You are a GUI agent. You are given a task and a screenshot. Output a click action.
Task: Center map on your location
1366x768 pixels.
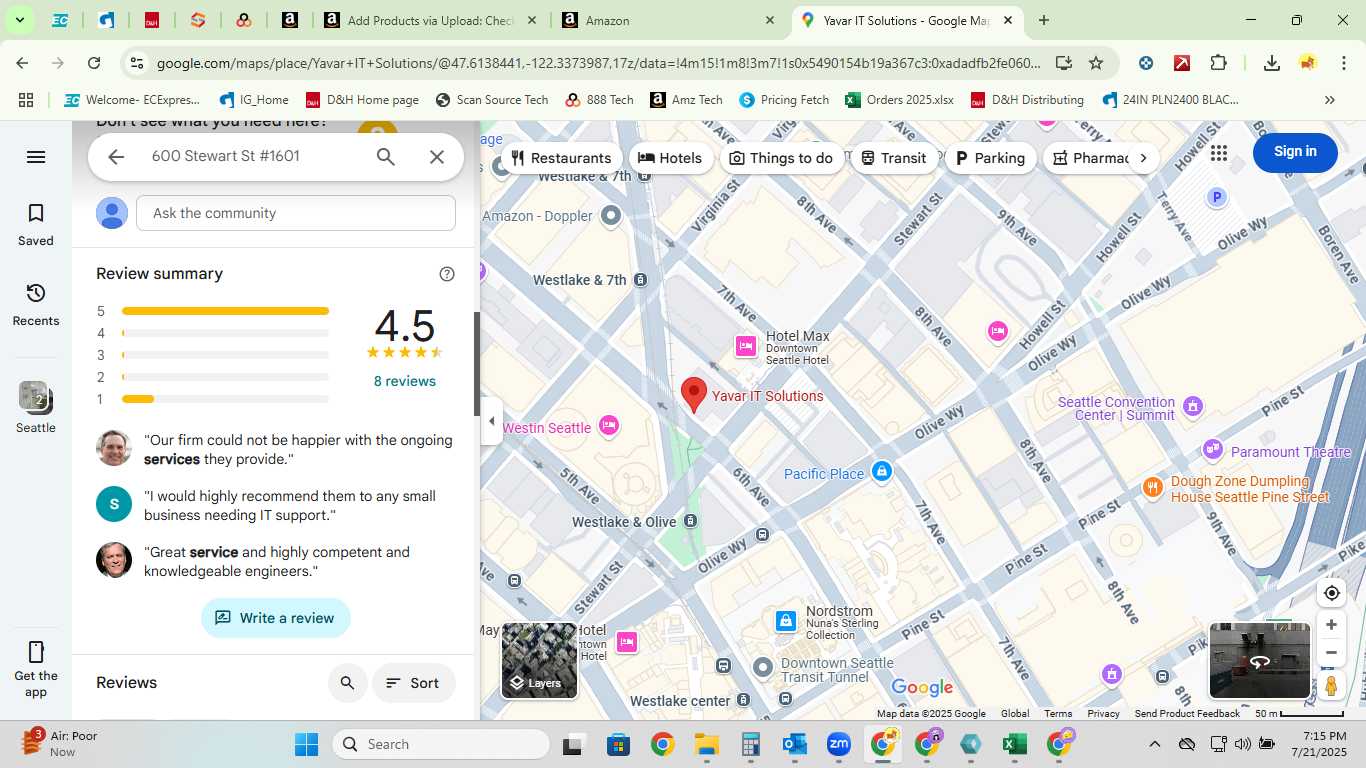coord(1331,593)
